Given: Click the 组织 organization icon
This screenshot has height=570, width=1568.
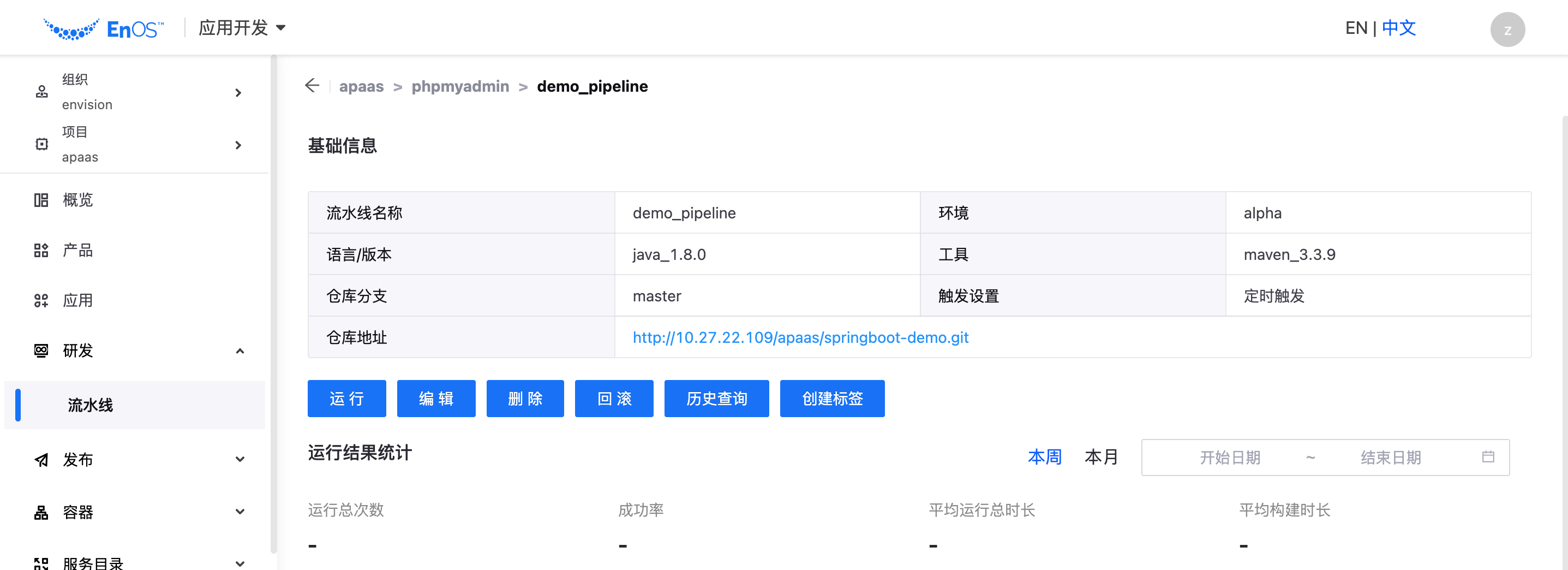Looking at the screenshot, I should (x=41, y=92).
